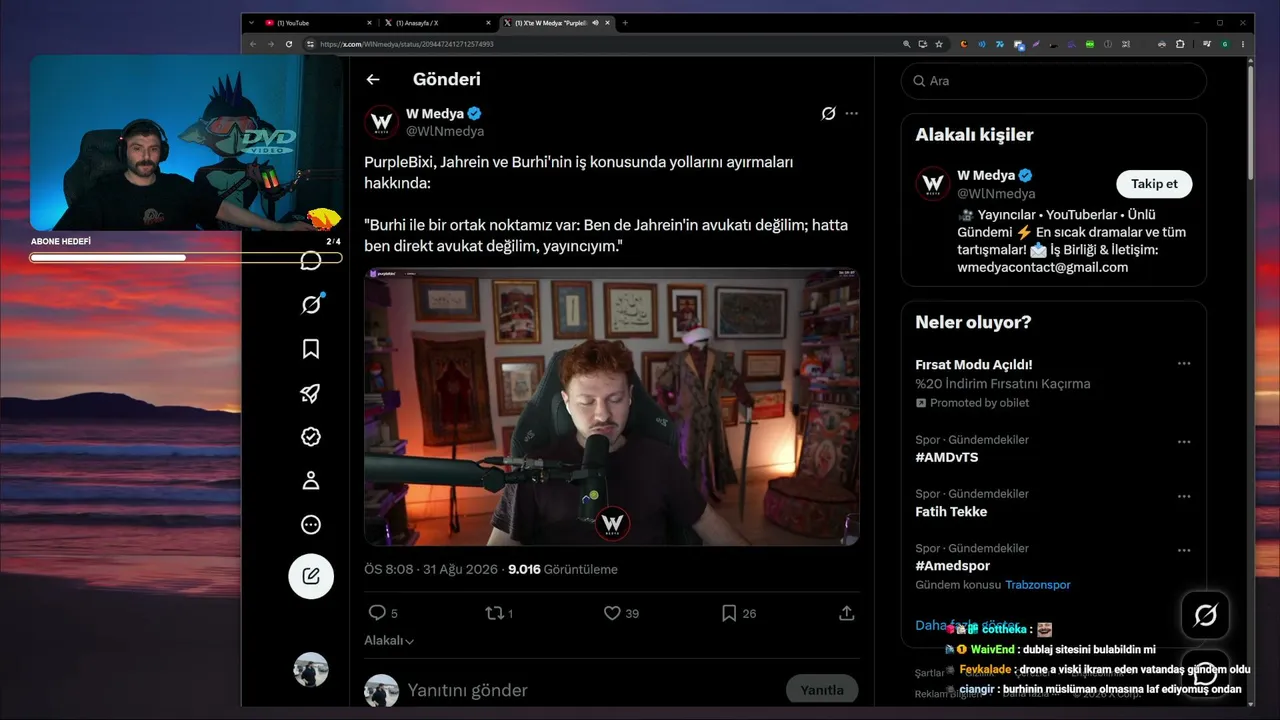Viewport: 1280px width, 720px height.
Task: Open the More circle in the sidebar
Action: click(311, 525)
